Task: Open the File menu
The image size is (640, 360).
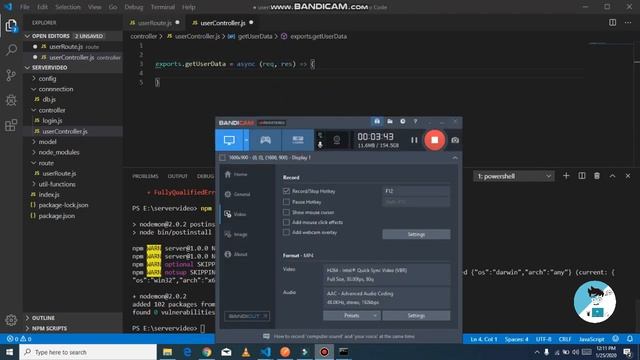Action: tap(24, 7)
